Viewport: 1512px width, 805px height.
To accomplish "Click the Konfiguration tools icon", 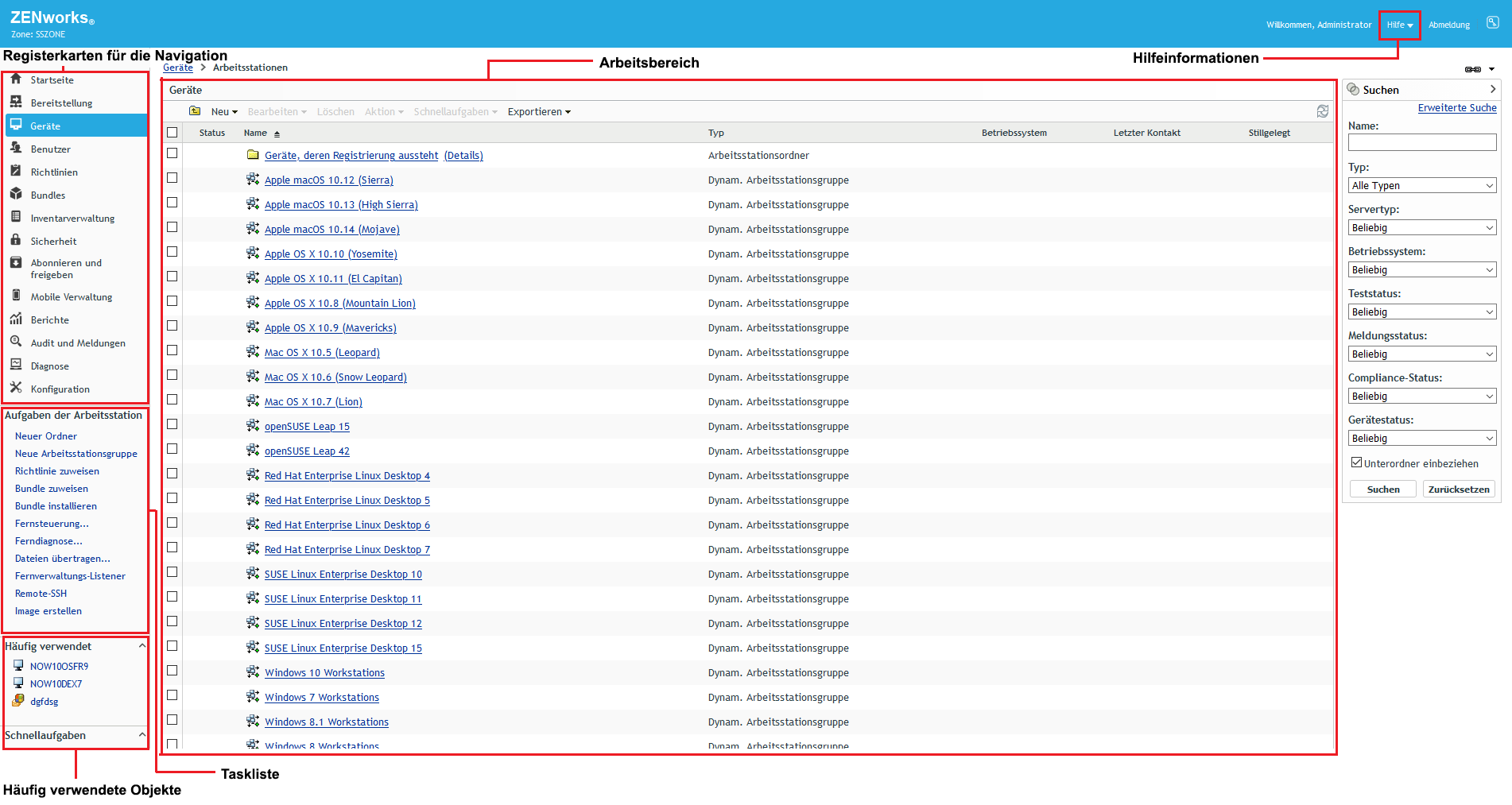I will point(16,388).
